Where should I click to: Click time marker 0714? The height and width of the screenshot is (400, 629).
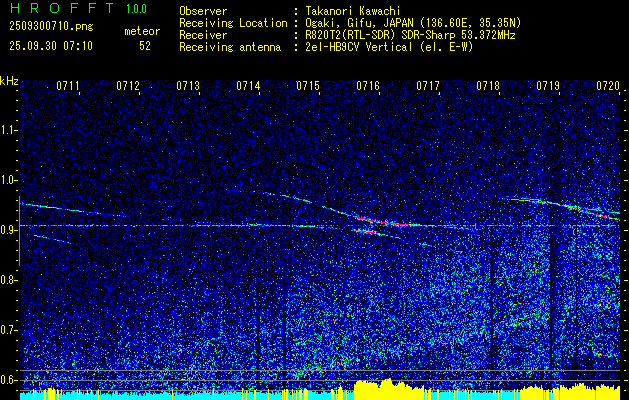pos(248,86)
